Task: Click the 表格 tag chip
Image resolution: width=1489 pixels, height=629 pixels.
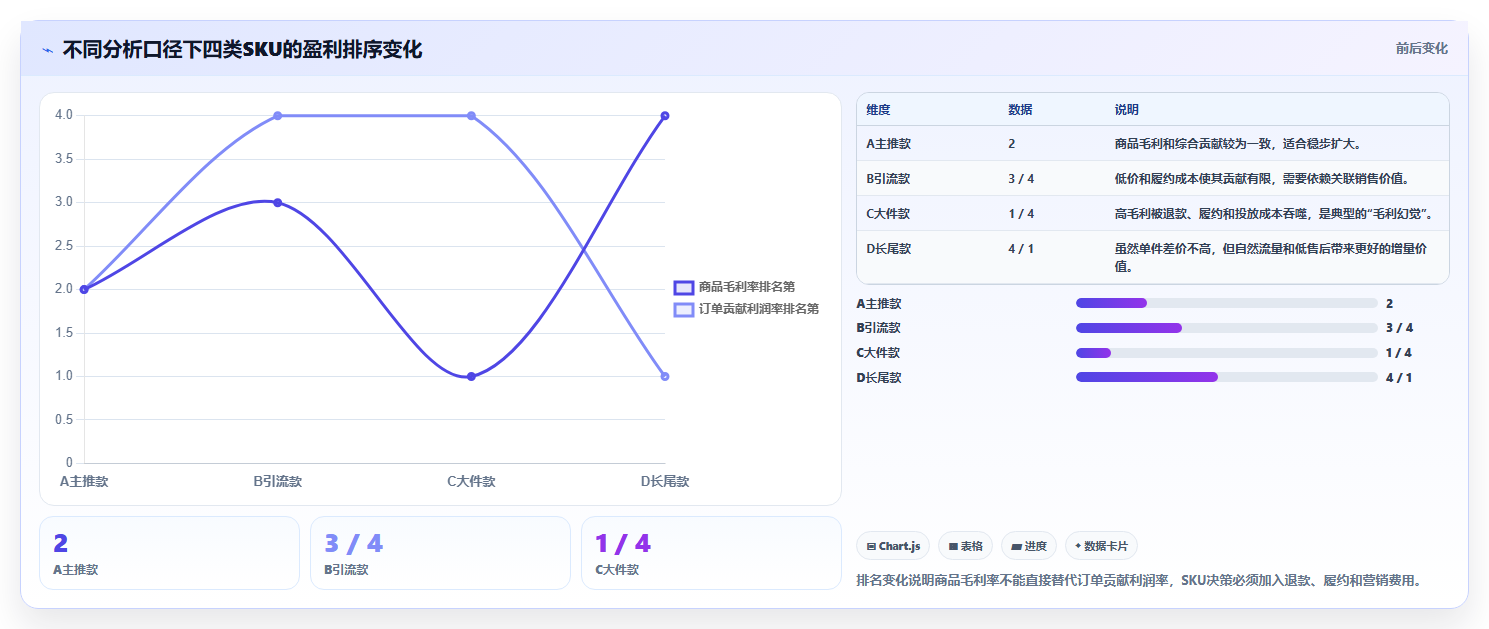Action: click(965, 546)
